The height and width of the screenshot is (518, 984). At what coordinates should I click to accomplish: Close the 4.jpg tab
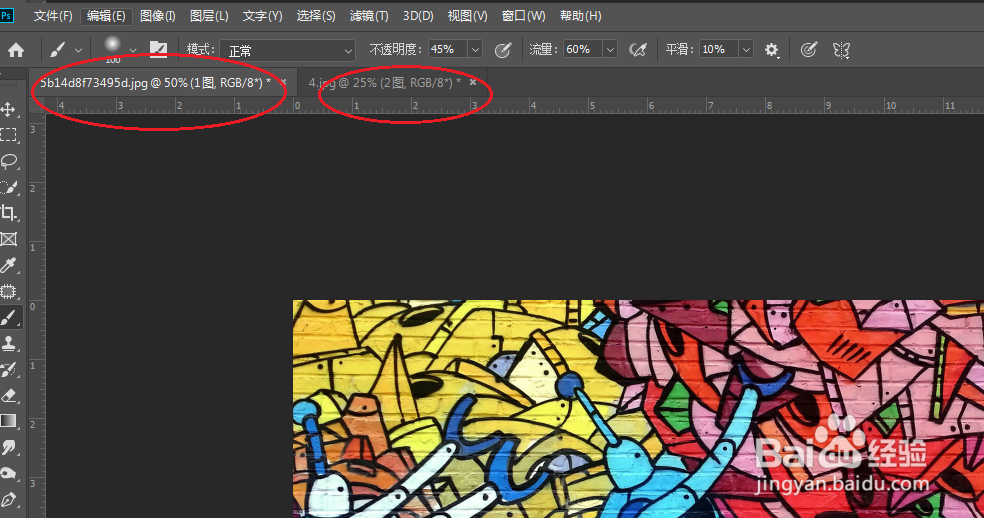click(x=473, y=82)
